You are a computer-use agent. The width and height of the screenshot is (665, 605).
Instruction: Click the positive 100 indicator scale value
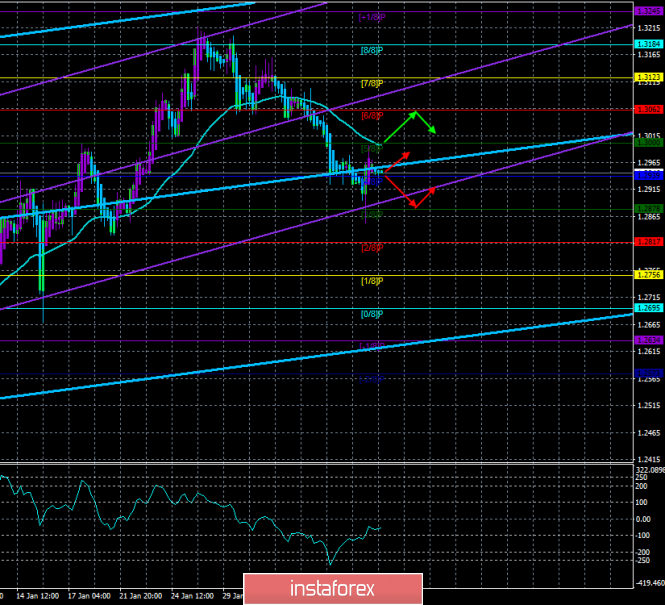pyautogui.click(x=642, y=503)
